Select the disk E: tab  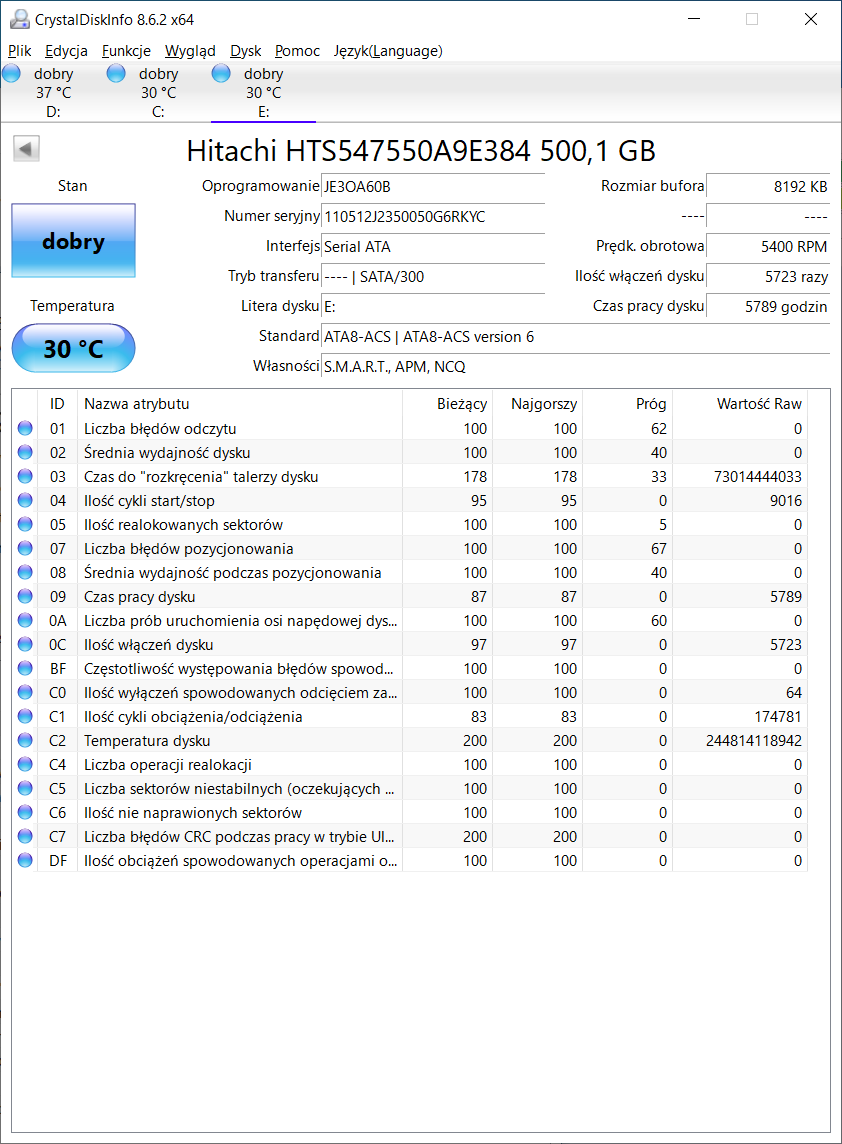tap(263, 93)
